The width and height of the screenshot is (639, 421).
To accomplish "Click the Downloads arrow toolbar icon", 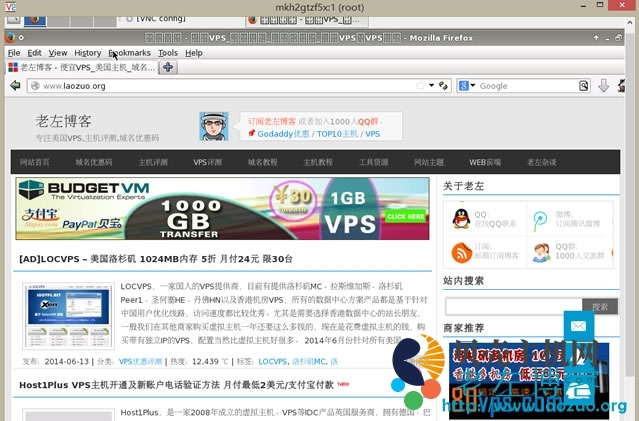I will (603, 86).
